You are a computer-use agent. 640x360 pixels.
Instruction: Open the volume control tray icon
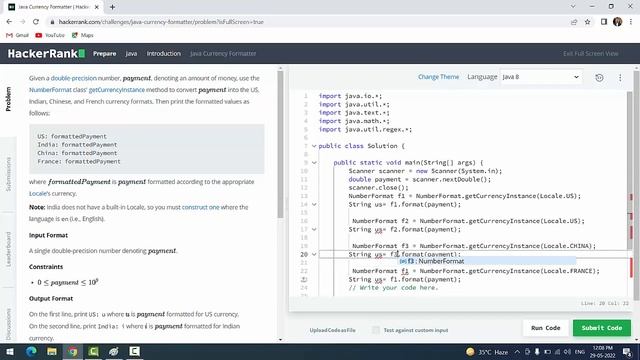point(567,352)
